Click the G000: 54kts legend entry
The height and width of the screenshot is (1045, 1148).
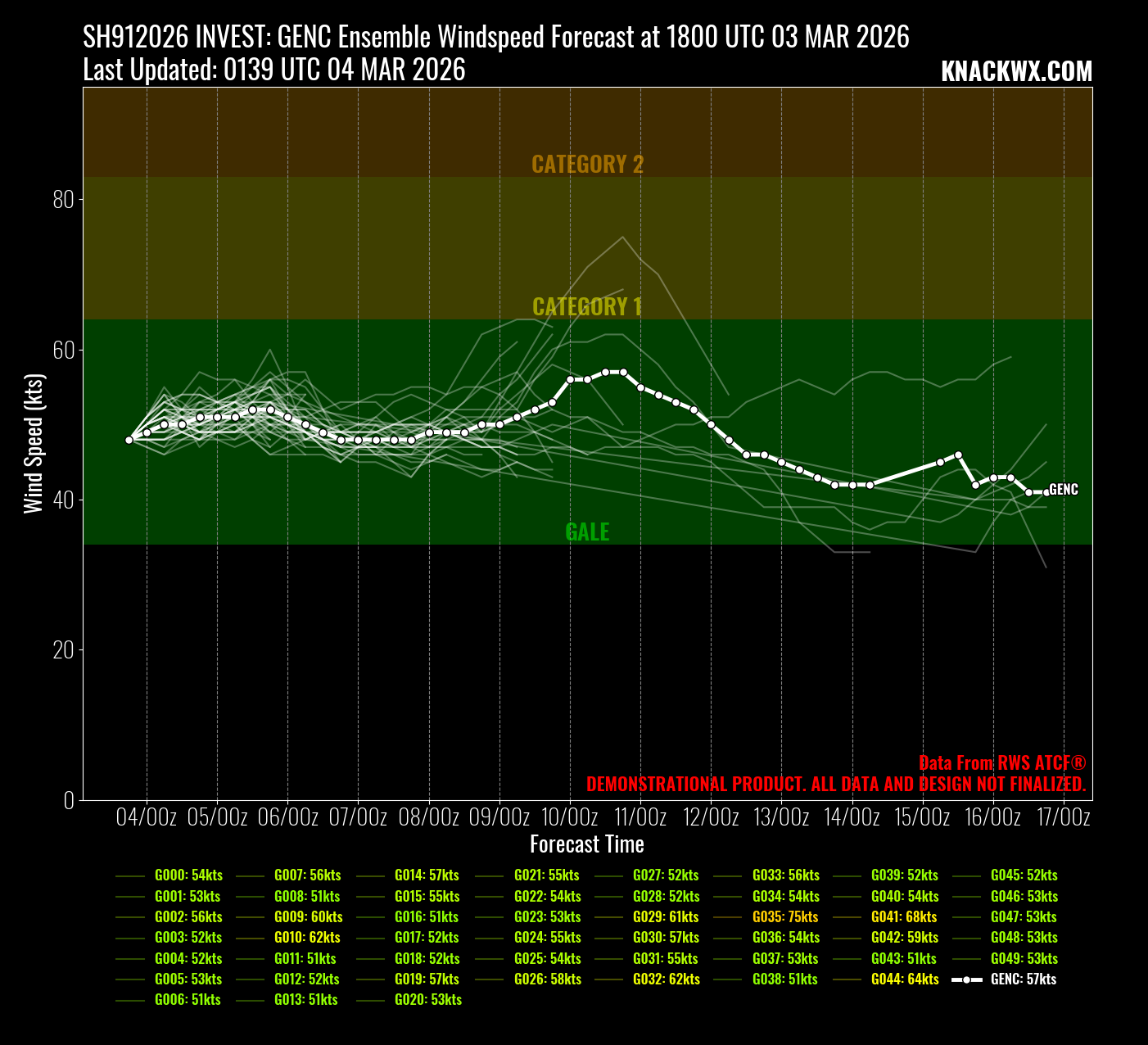pyautogui.click(x=188, y=875)
